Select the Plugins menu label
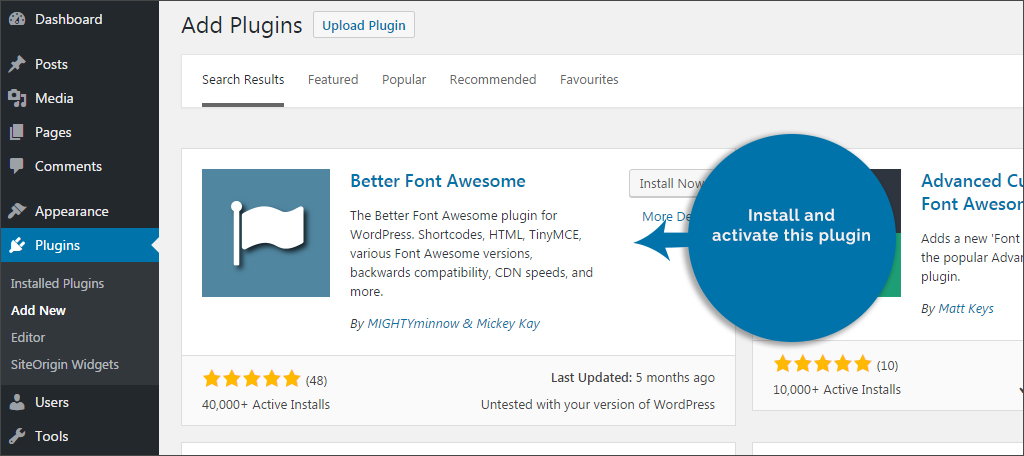 coord(57,245)
